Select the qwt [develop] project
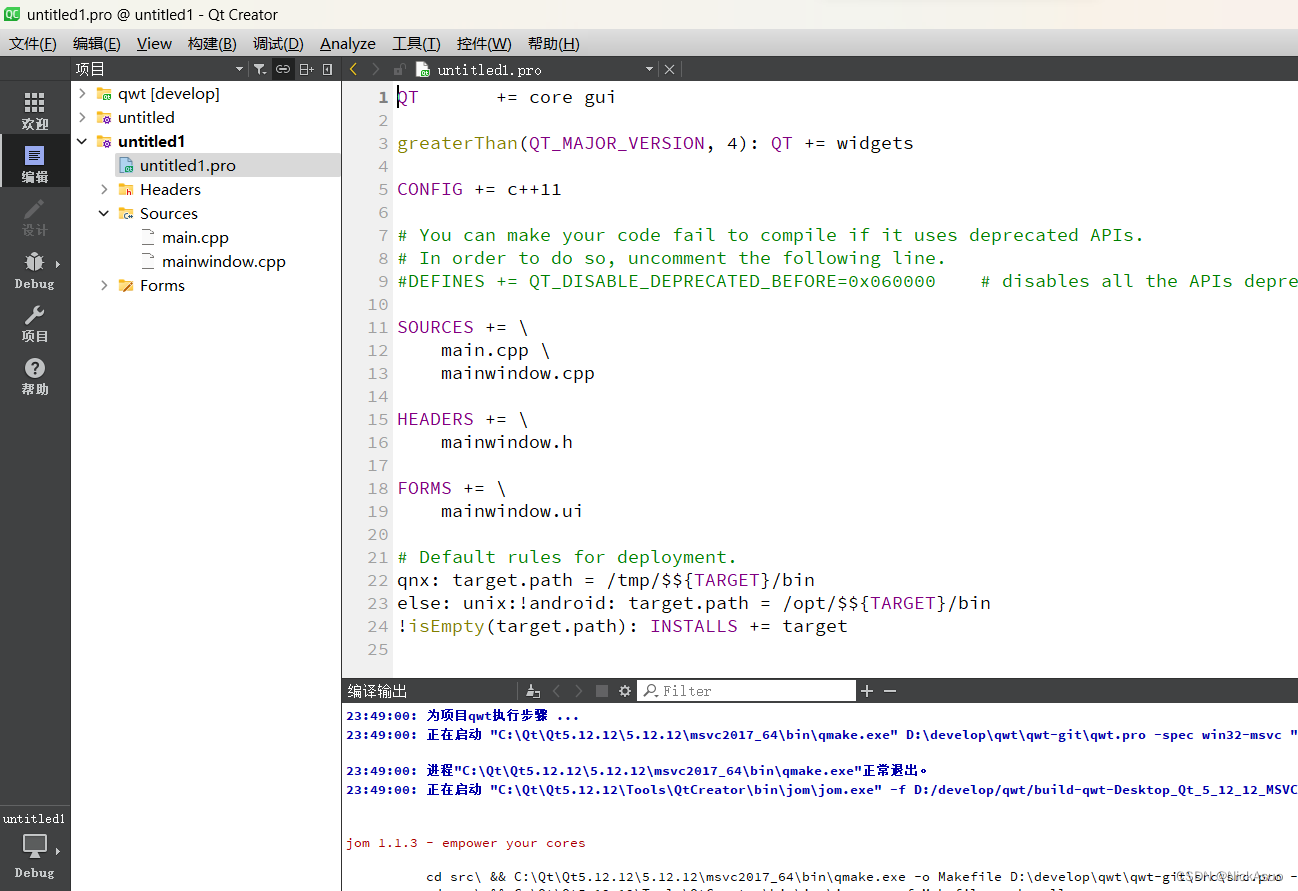 coord(168,93)
